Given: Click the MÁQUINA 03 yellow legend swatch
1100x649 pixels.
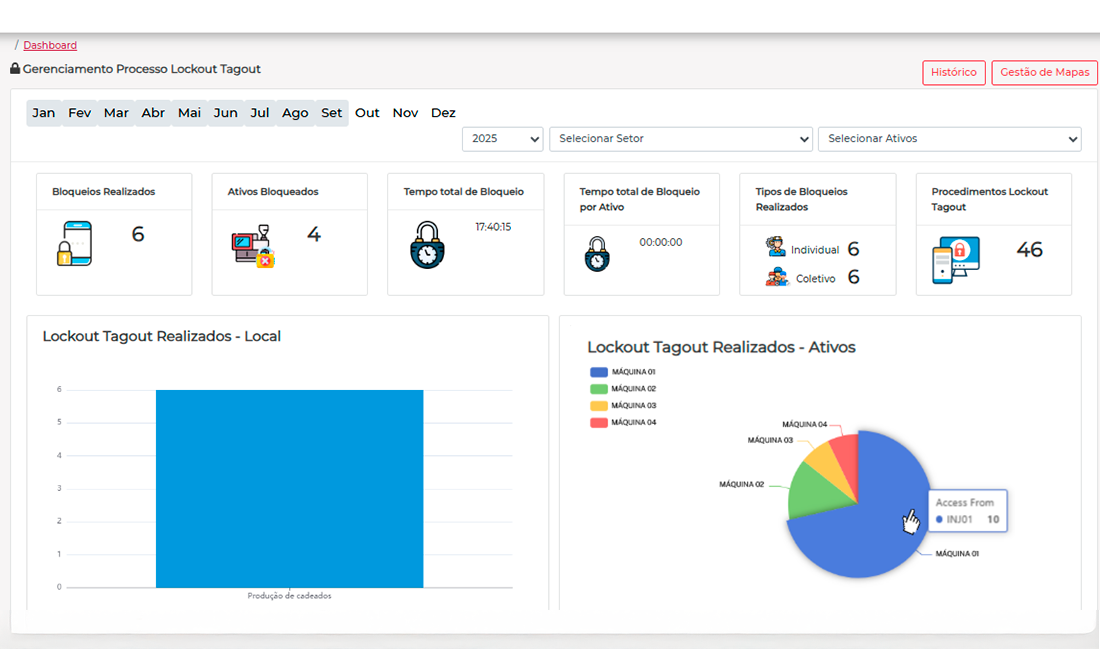Looking at the screenshot, I should (x=599, y=406).
